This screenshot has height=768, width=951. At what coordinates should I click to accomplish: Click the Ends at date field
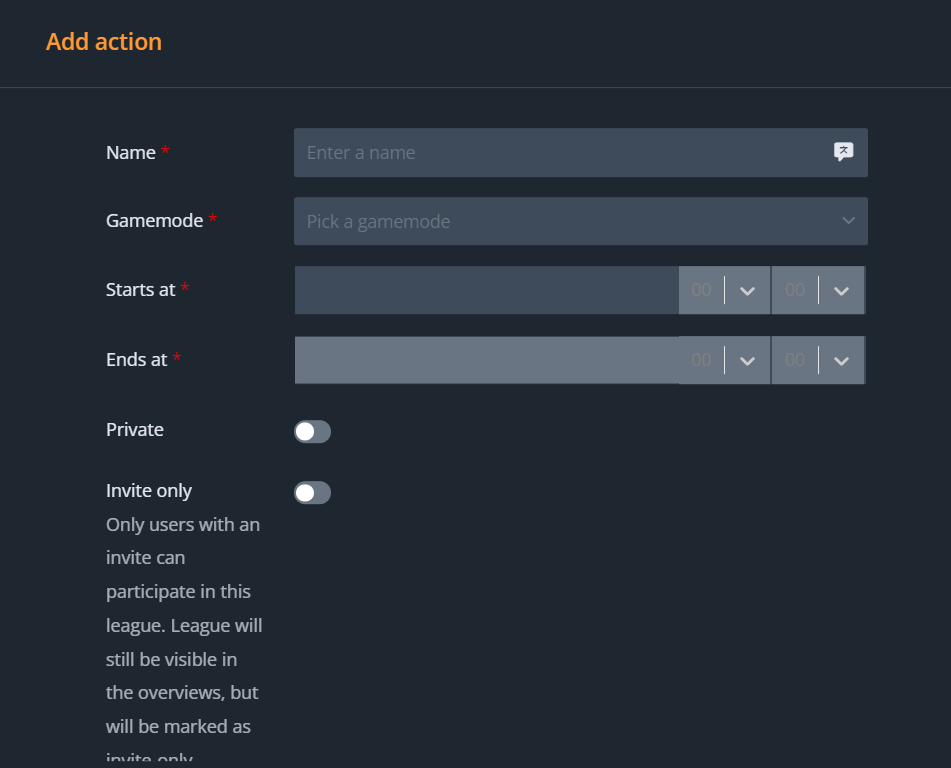[x=486, y=360]
